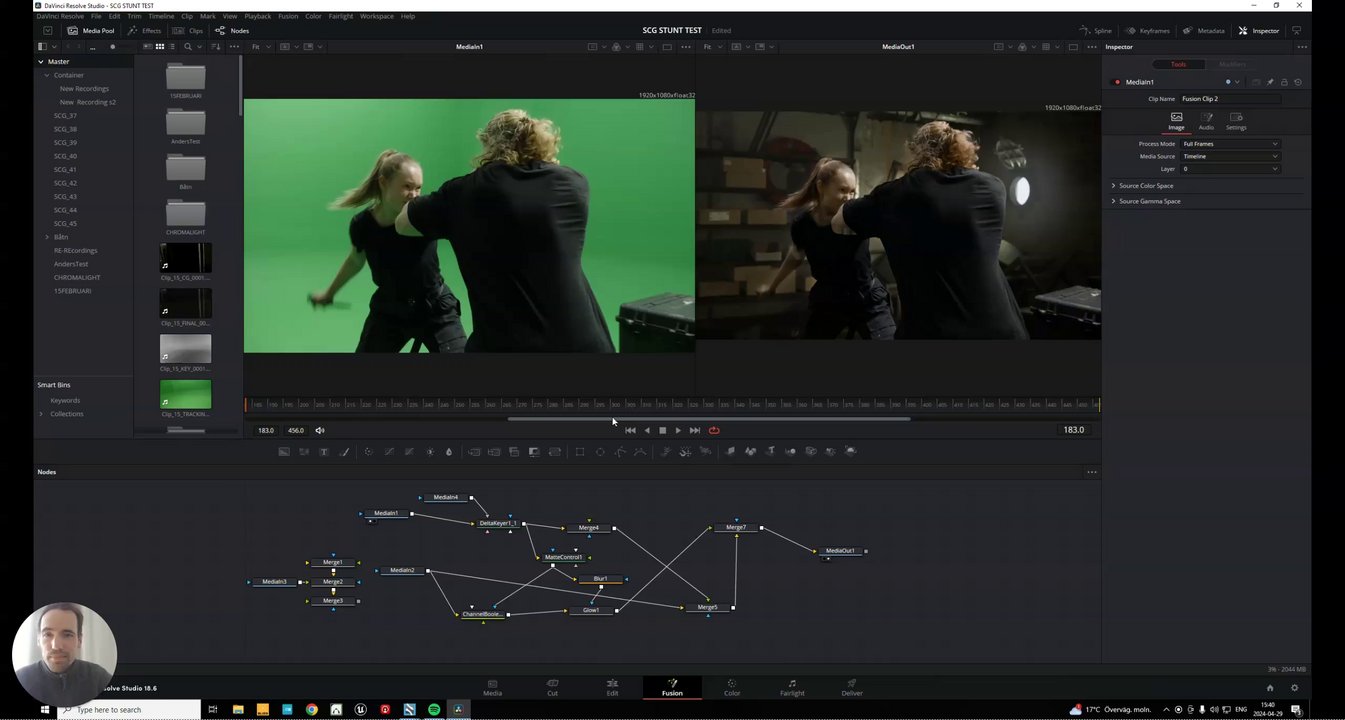Jump to the first frame button
The height and width of the screenshot is (720, 1345).
tap(630, 430)
